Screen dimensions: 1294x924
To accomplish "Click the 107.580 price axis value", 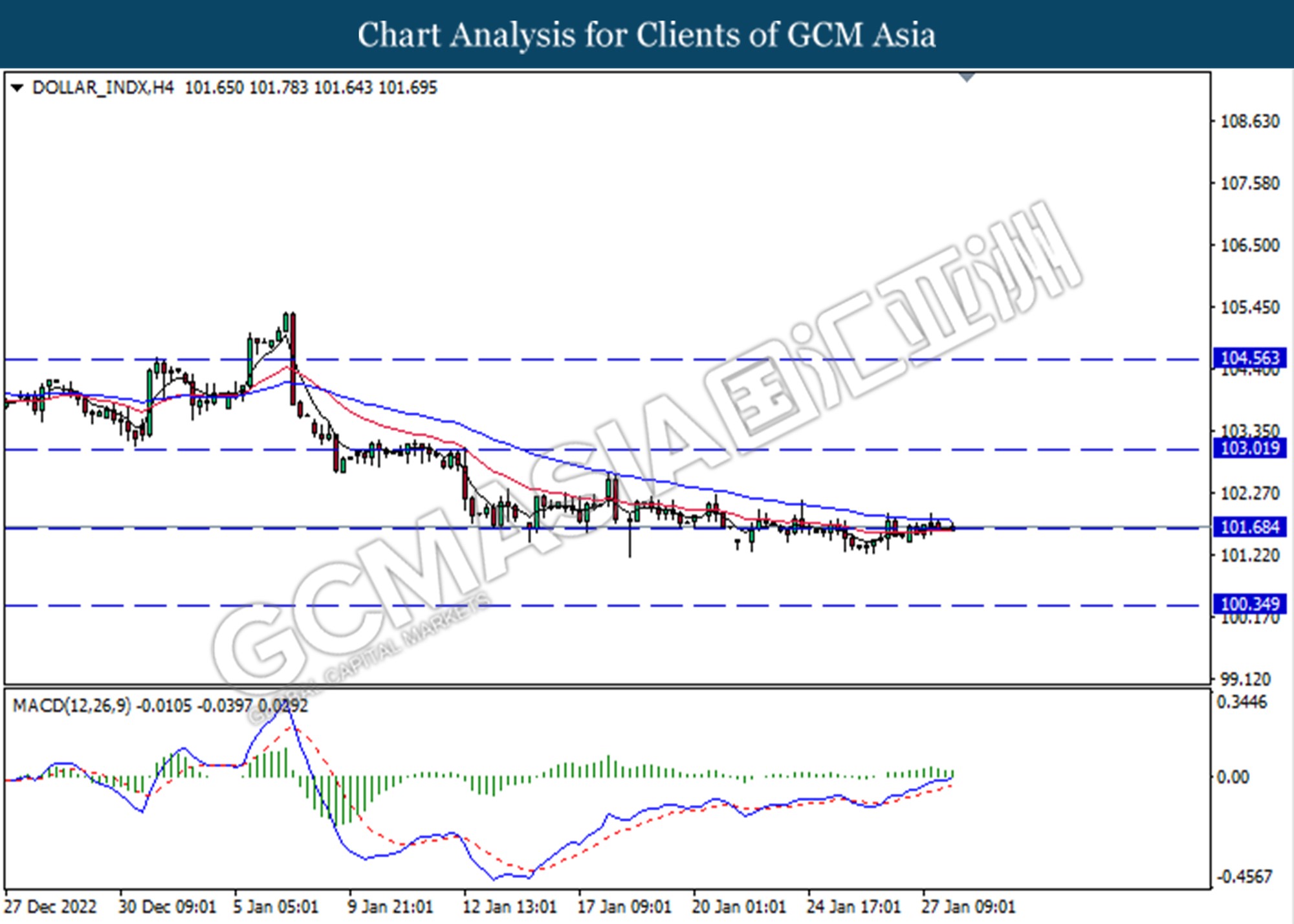I will pos(1249,184).
